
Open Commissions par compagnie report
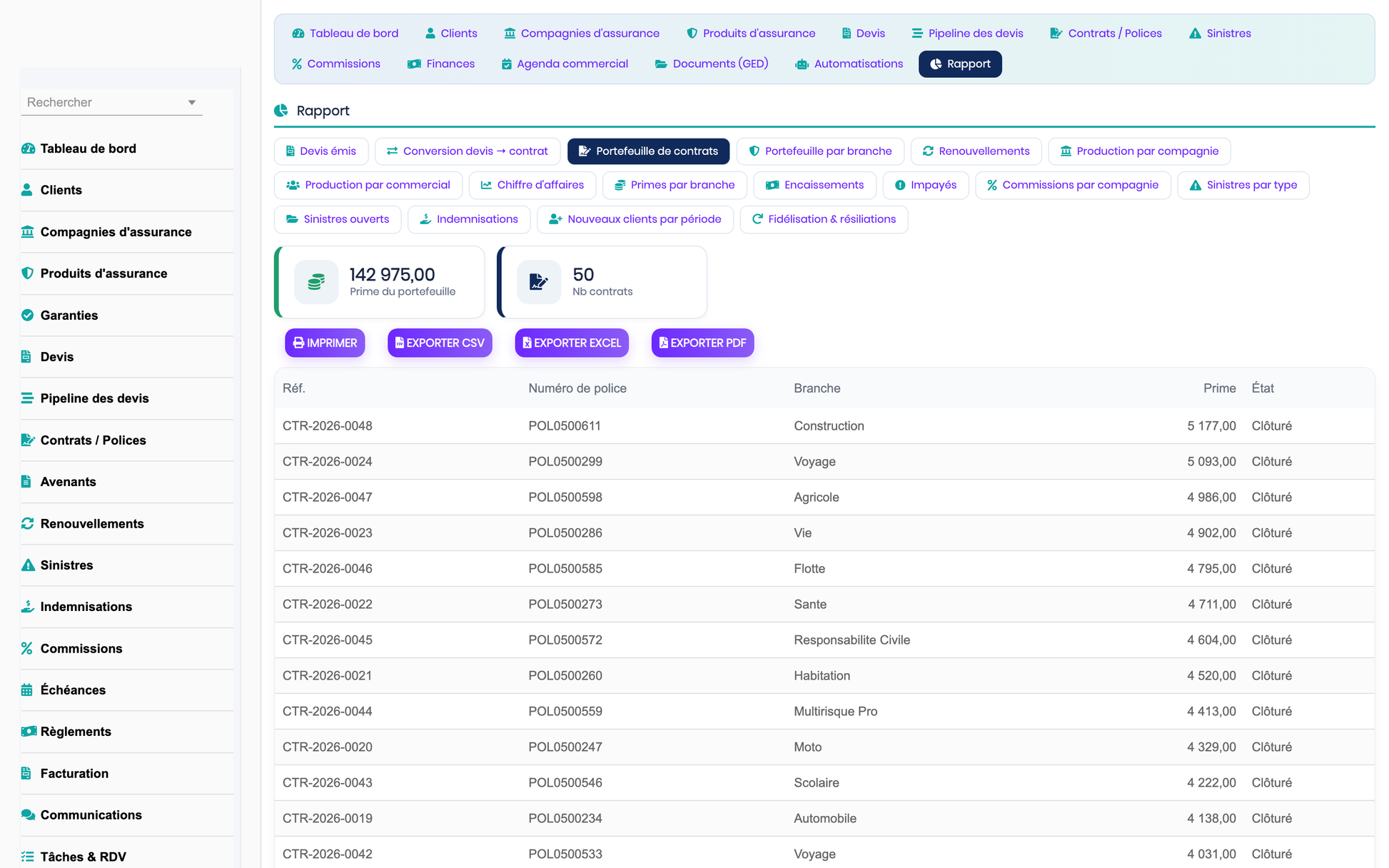tap(1073, 186)
